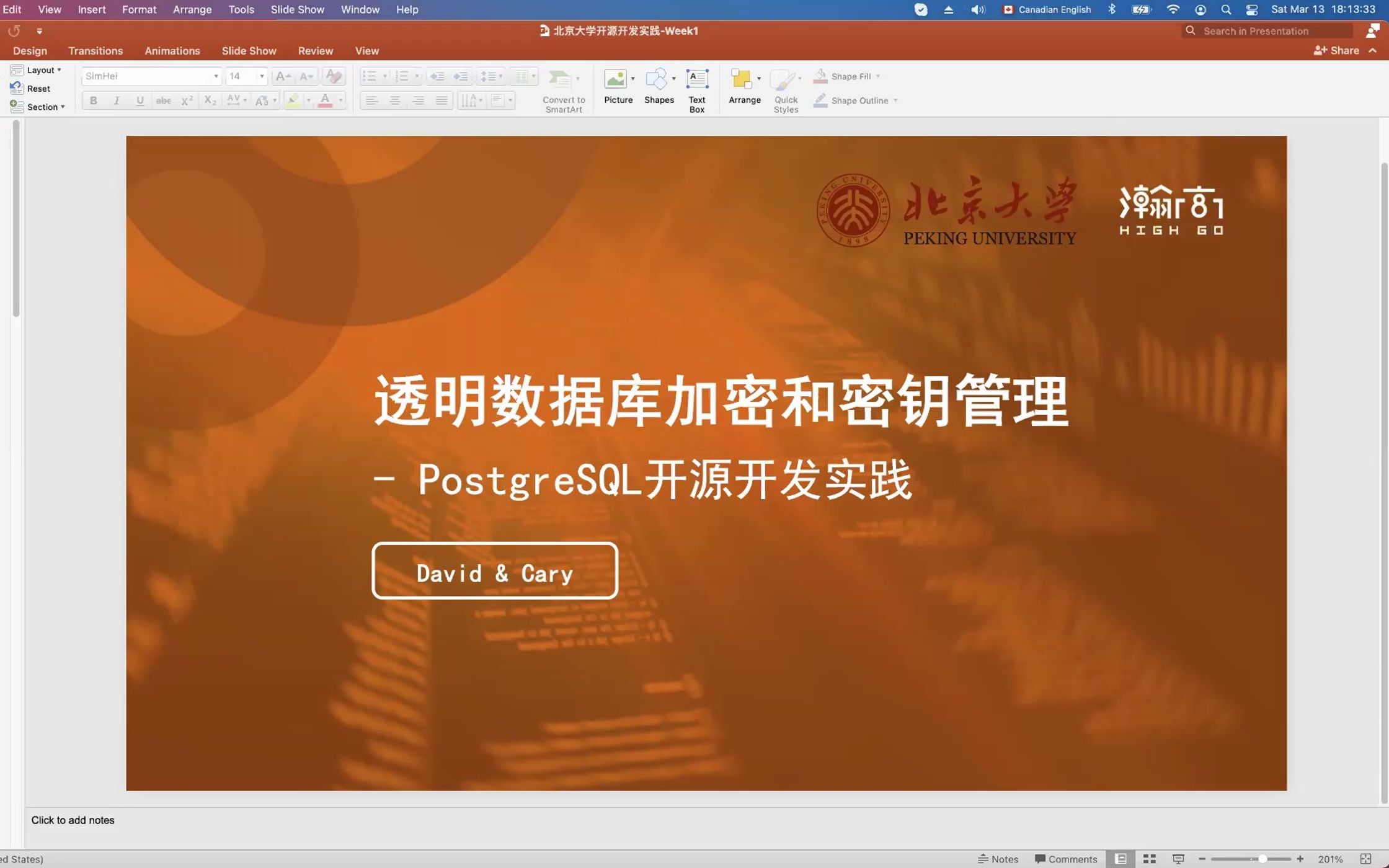Click the Convert to SmartArt icon
Screen dimensions: 1389x868
click(561, 81)
